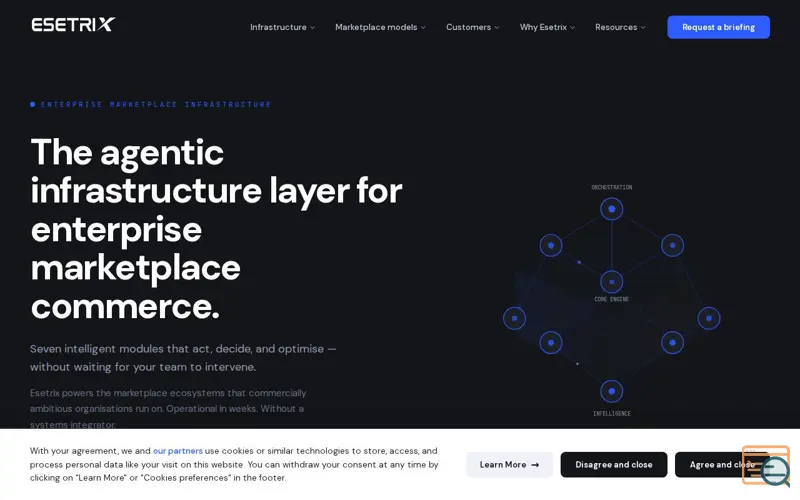
Task: Click the Esetrix logo
Action: pyautogui.click(x=73, y=24)
